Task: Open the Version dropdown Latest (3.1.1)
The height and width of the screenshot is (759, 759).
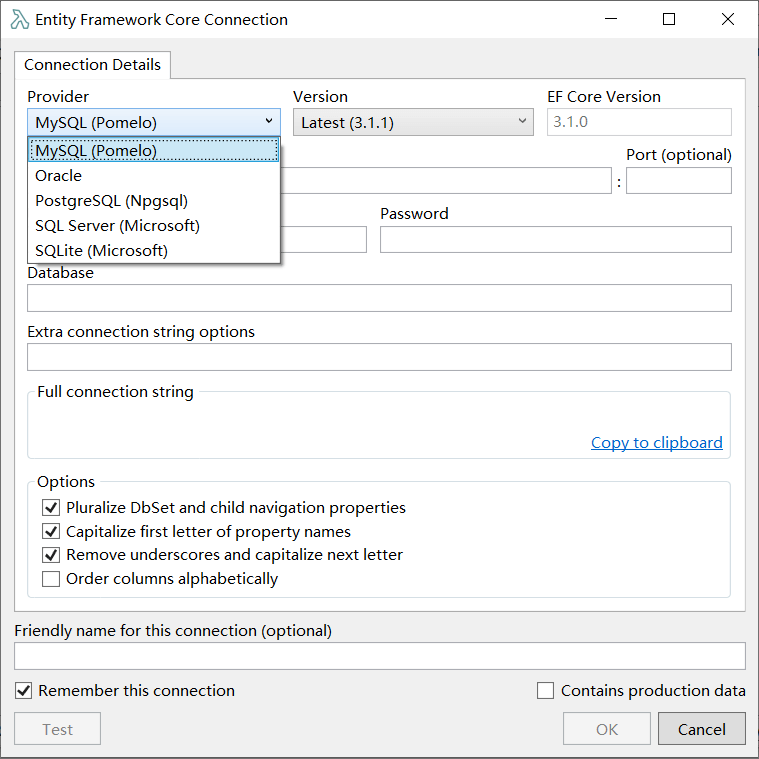Action: 413,122
